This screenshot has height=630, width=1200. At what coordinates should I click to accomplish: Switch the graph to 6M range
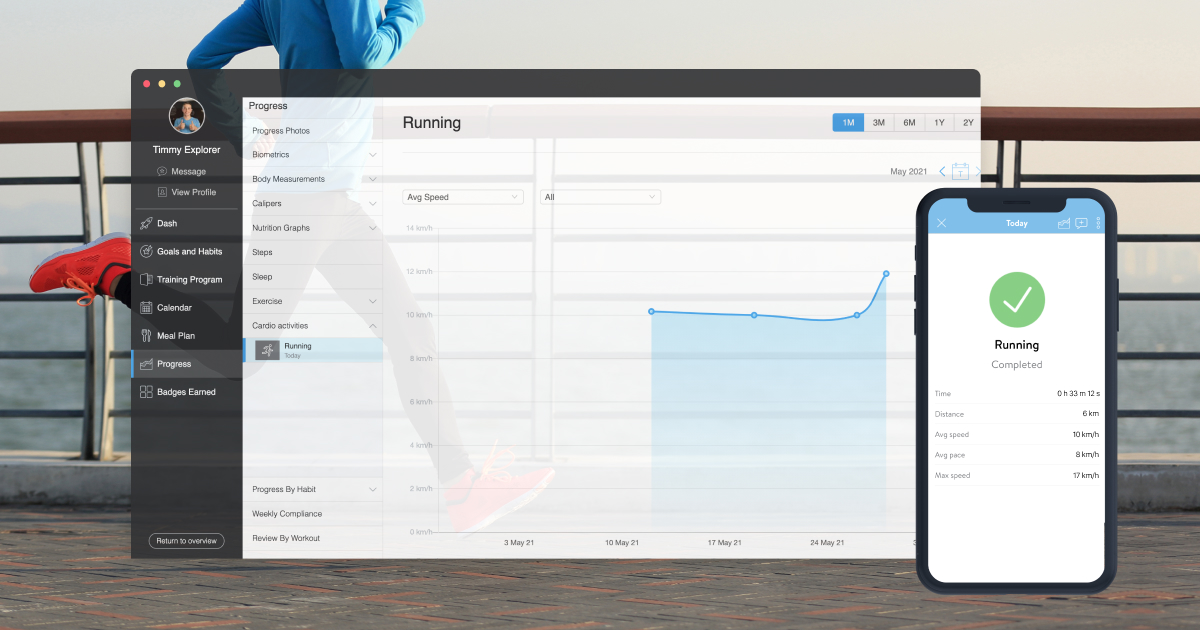(x=909, y=123)
